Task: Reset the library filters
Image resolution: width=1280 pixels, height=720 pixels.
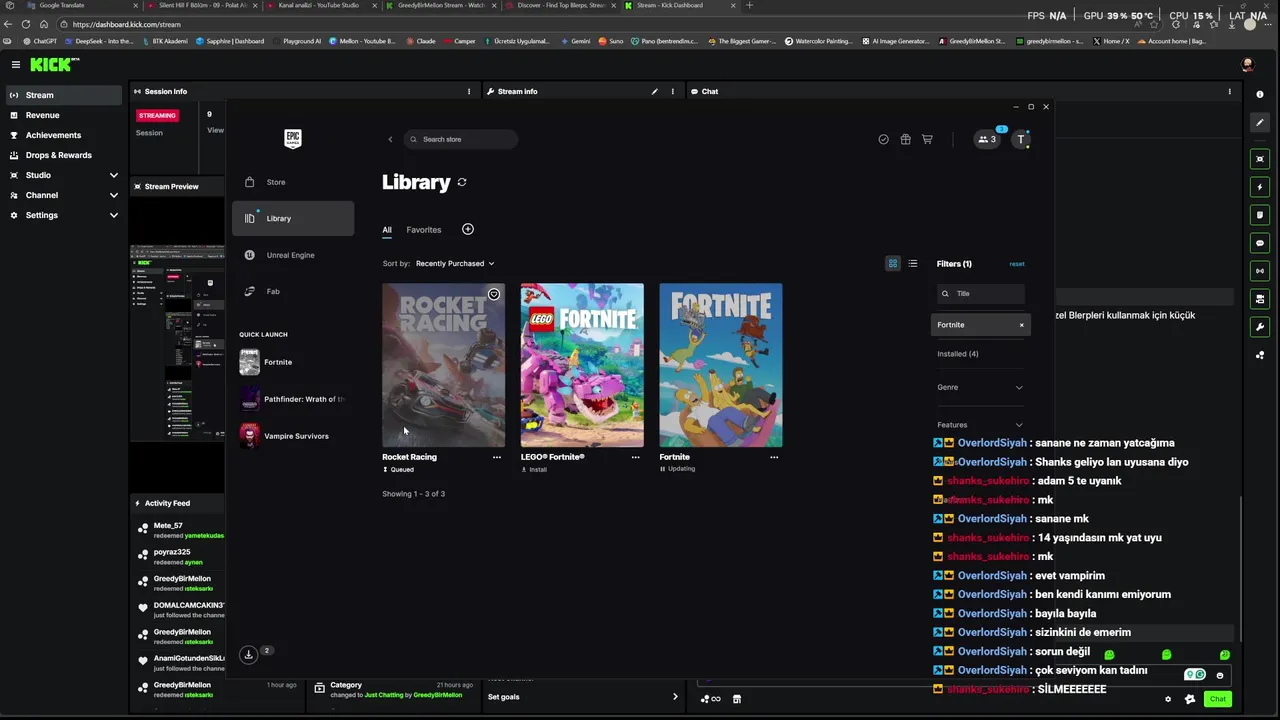Action: pos(1017,264)
